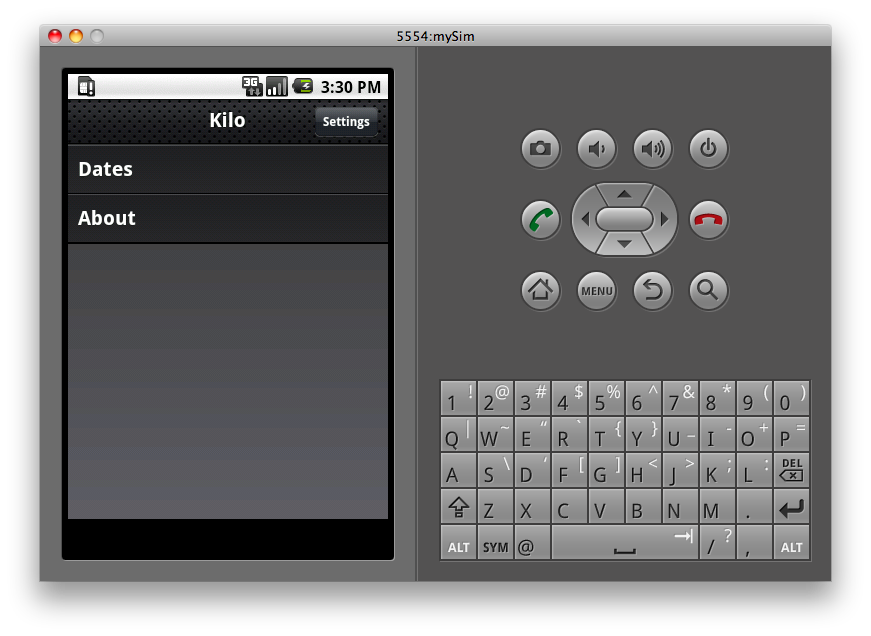Click the emulator camera button
Viewport: 871px width, 636px height.
point(540,149)
